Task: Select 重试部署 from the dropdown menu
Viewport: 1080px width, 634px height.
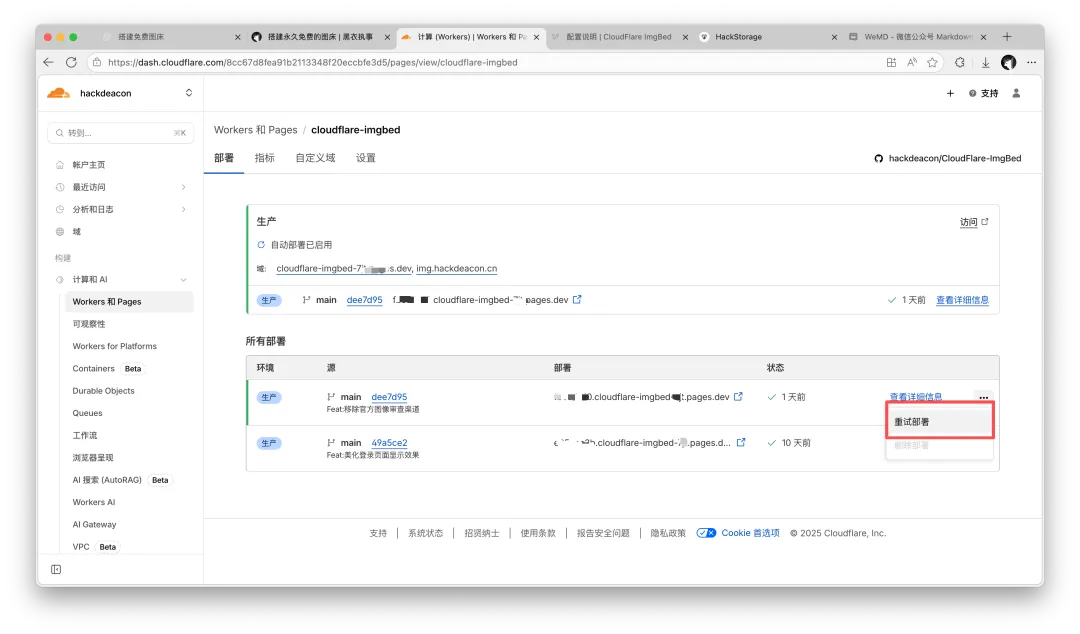Action: (x=939, y=421)
